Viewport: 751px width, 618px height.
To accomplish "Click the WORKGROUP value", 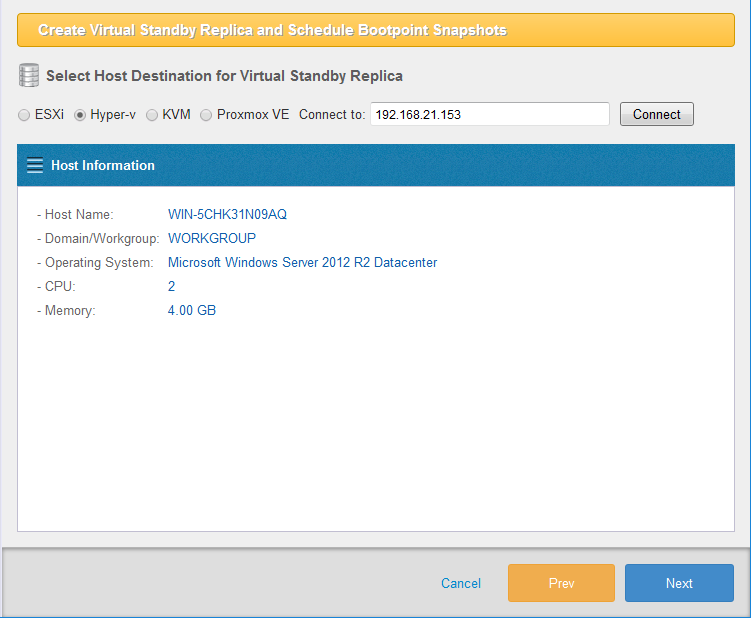I will [212, 238].
